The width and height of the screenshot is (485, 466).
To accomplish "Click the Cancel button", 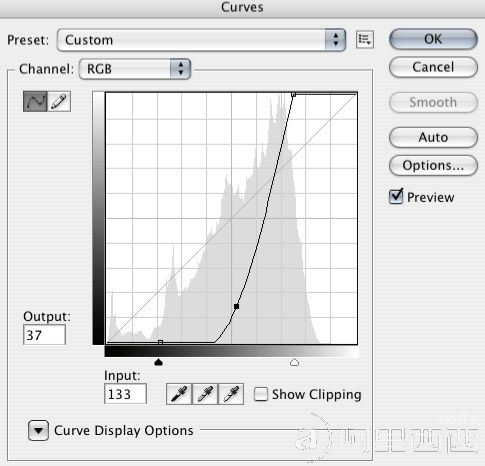I will coord(433,67).
